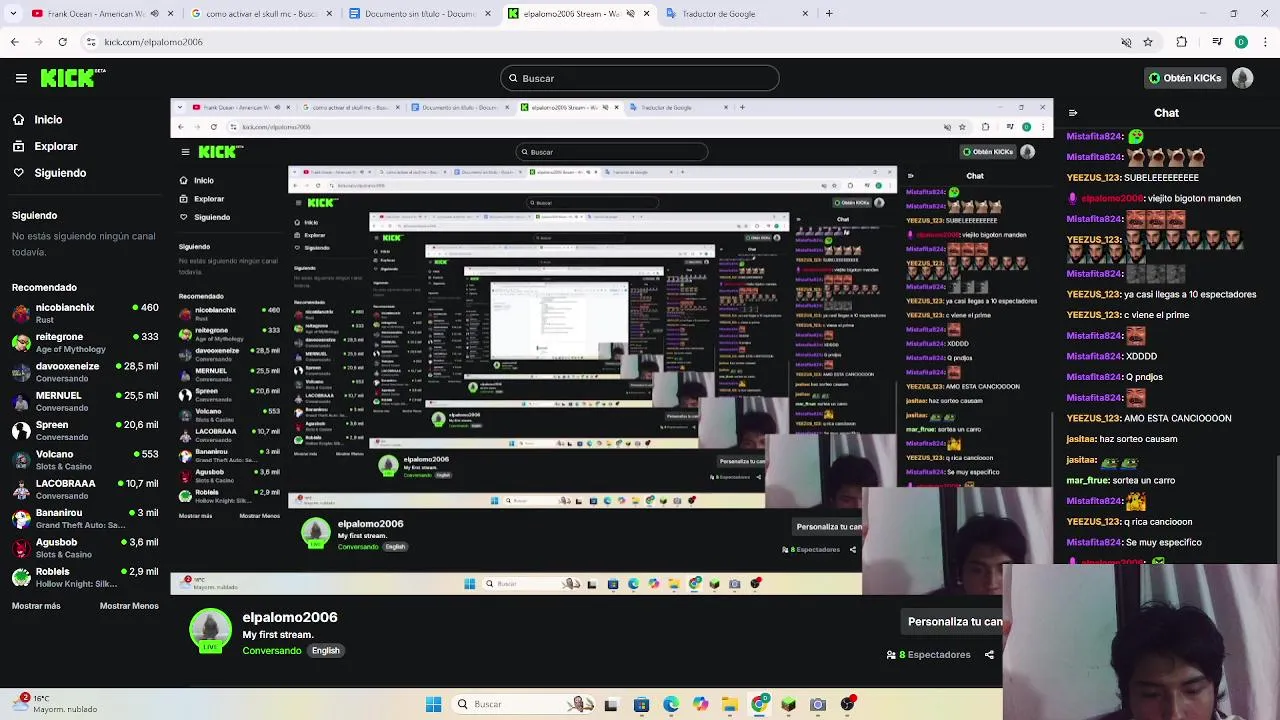Screen dimensions: 1280x720
Task: Open reitegrone Age of Mythology channel
Action: click(85, 343)
